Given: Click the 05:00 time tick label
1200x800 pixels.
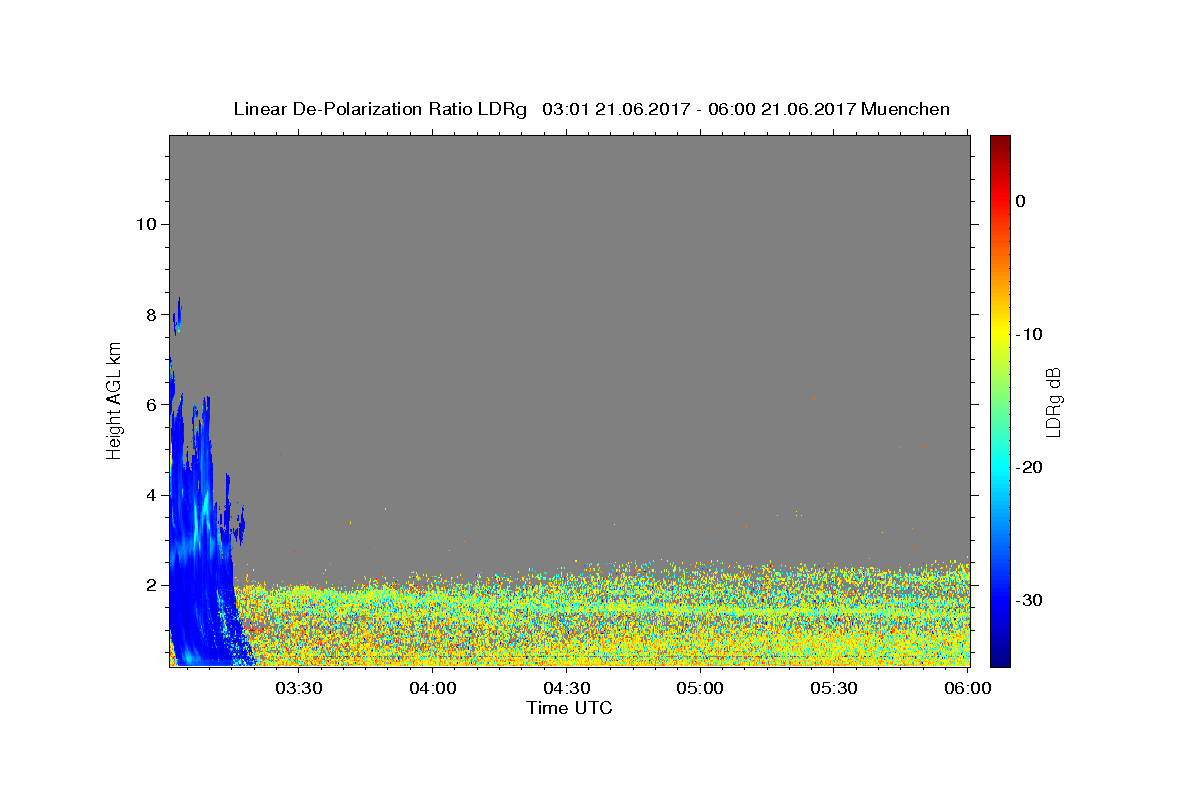Looking at the screenshot, I should 700,689.
